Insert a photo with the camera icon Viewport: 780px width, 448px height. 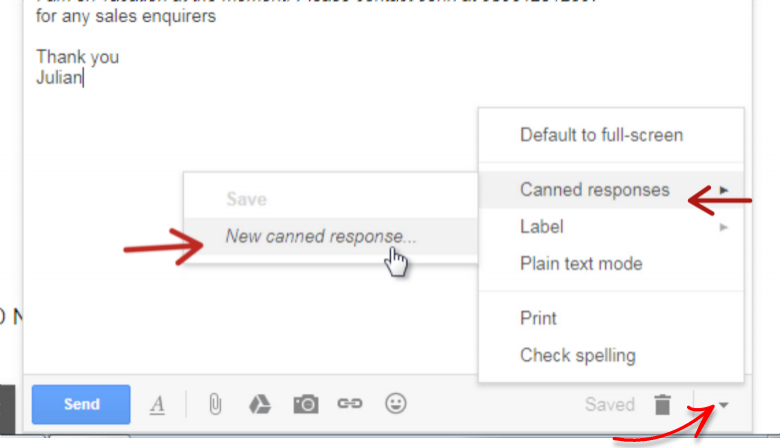click(x=305, y=404)
